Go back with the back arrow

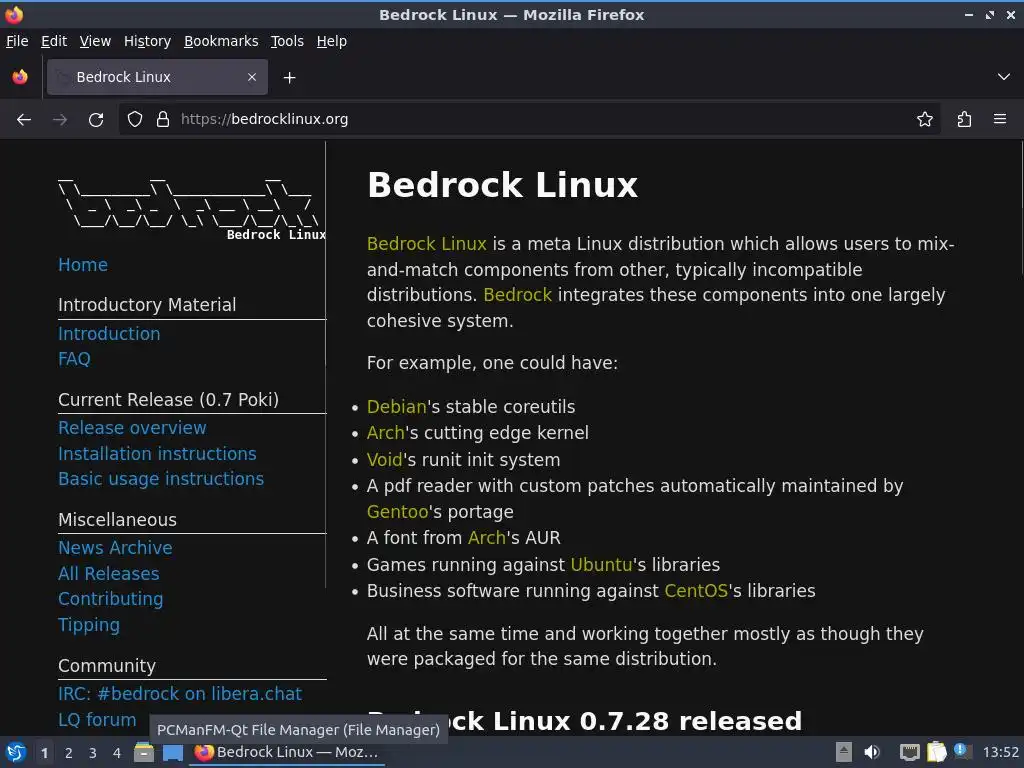click(24, 120)
